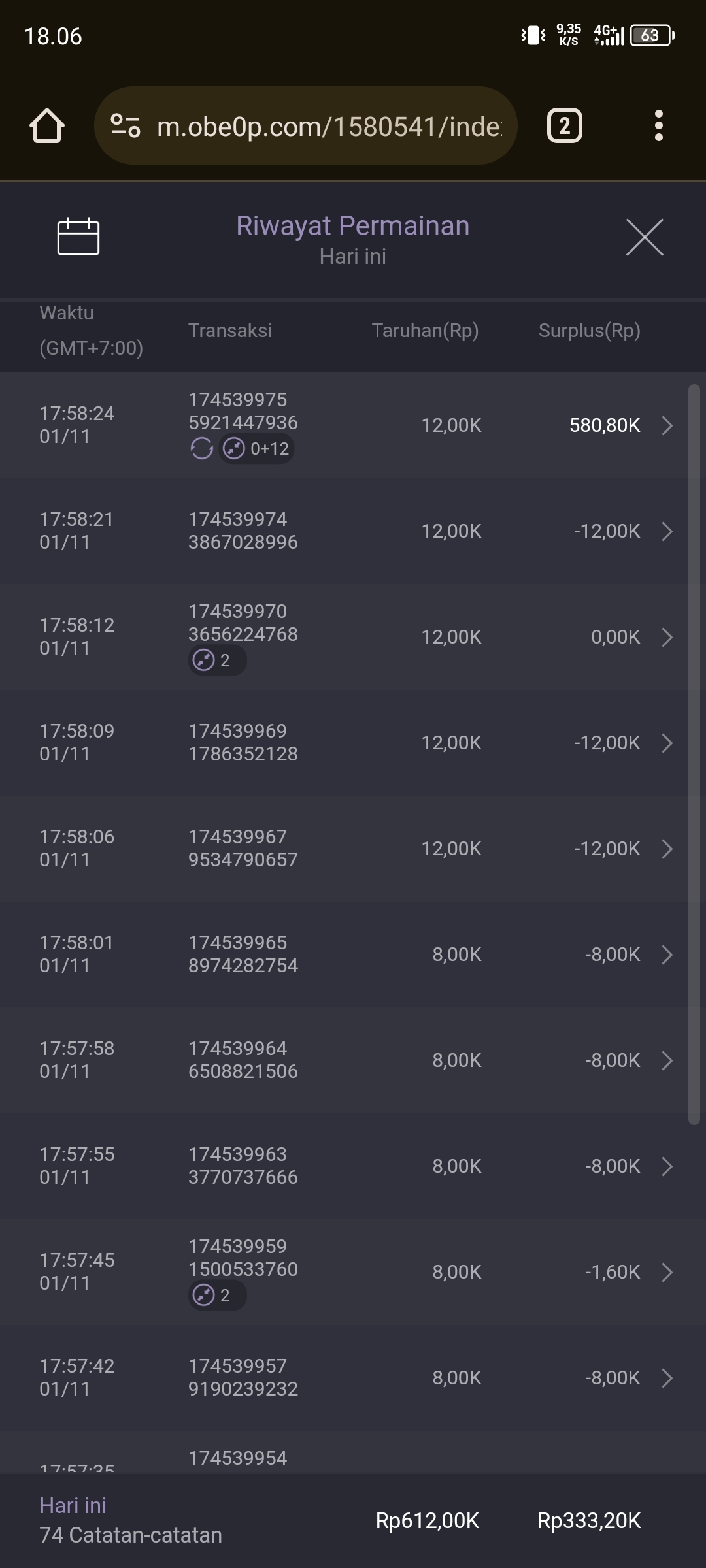Image resolution: width=706 pixels, height=1568 pixels.
Task: Close the Riwayat Permainan panel
Action: 645,237
